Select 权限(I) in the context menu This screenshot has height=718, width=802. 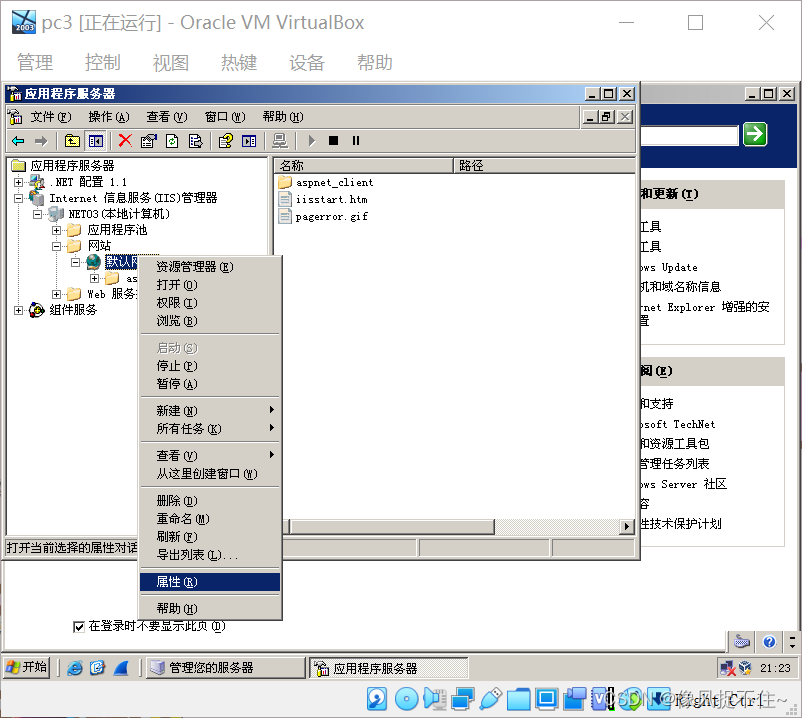click(x=210, y=303)
